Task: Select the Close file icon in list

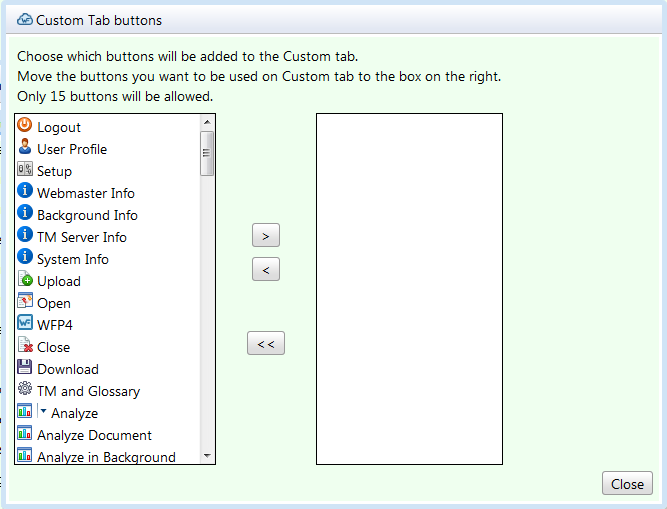Action: click(x=25, y=346)
